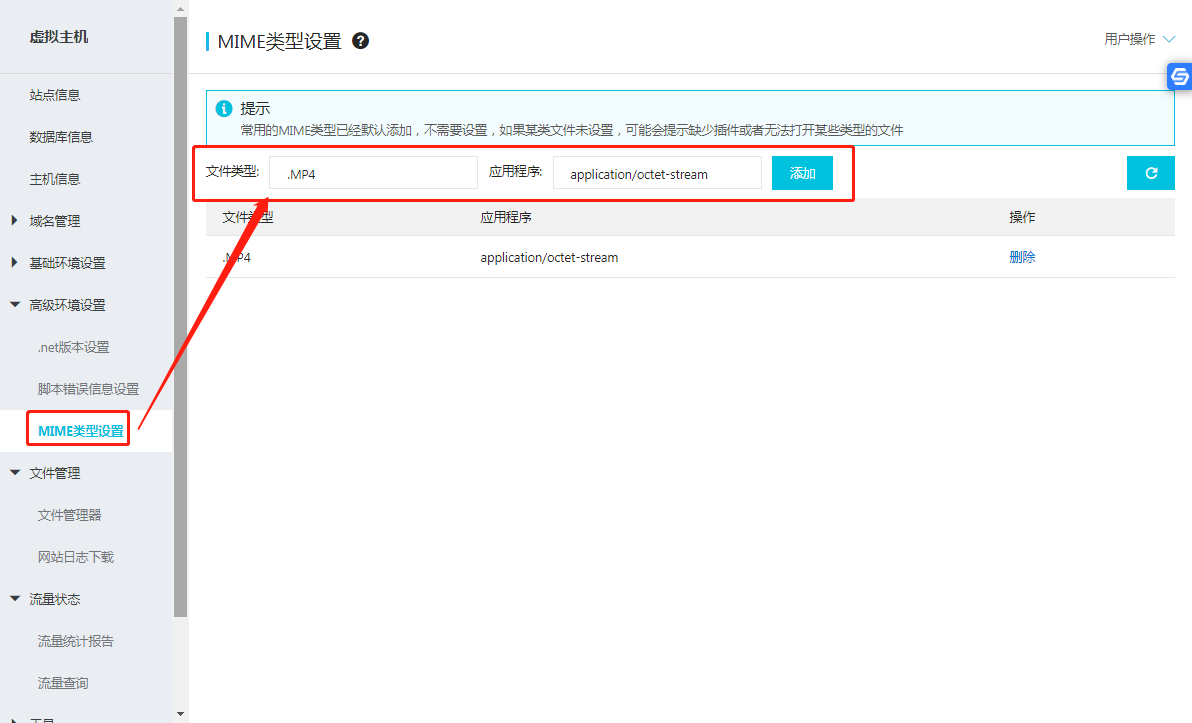Select 主机信息 menu item
This screenshot has width=1192, height=723.
pyautogui.click(x=55, y=179)
